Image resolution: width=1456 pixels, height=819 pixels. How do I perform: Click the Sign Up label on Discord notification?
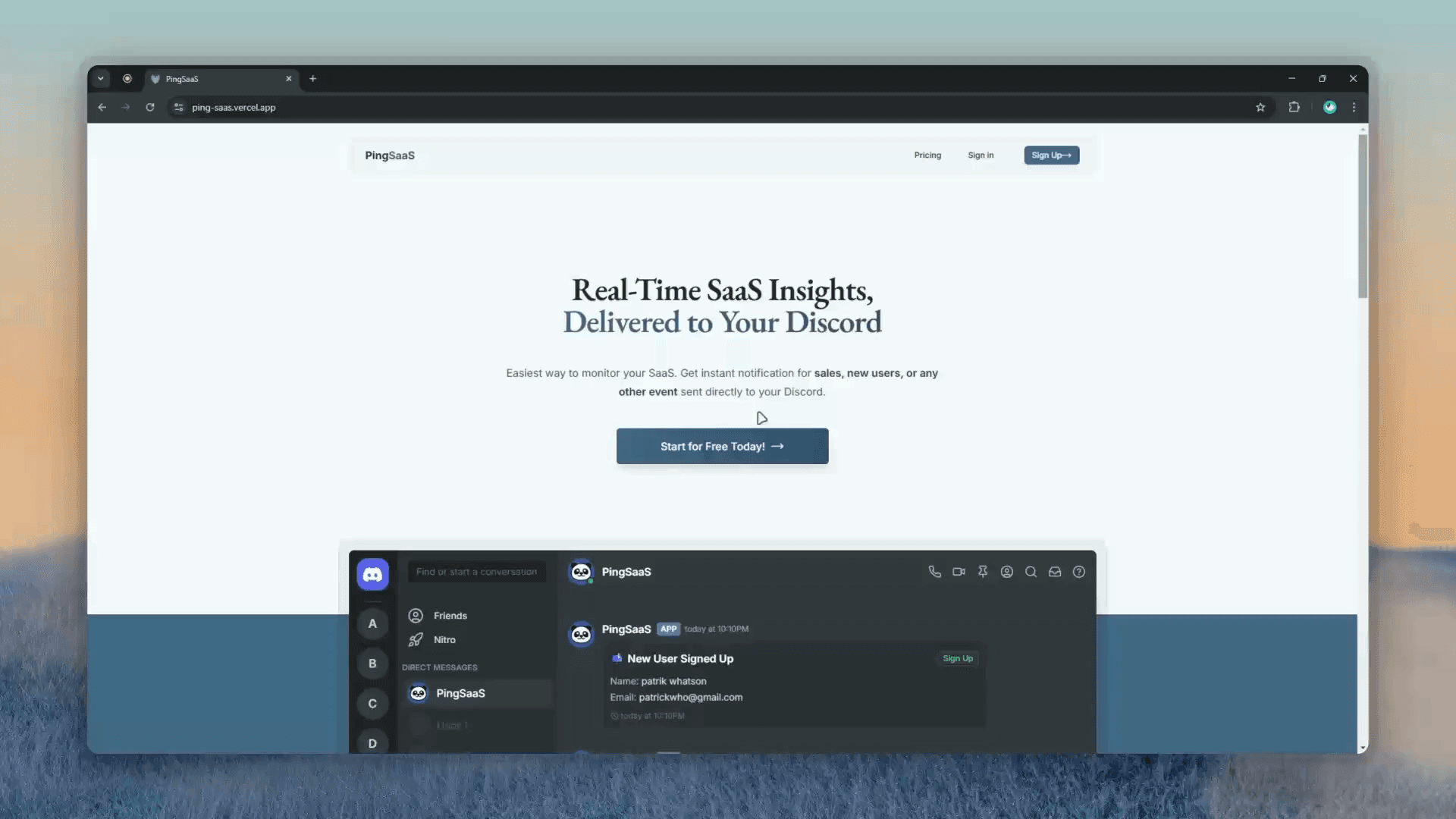(x=957, y=658)
